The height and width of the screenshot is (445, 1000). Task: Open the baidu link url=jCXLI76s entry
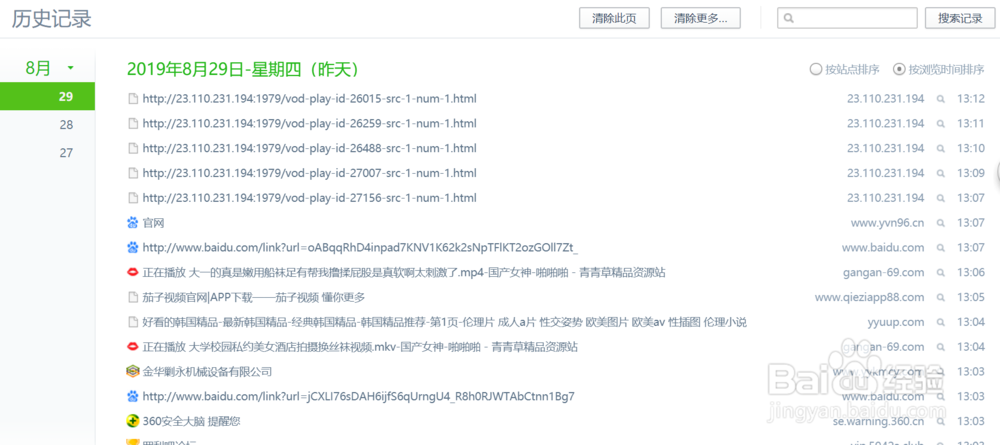click(x=358, y=397)
